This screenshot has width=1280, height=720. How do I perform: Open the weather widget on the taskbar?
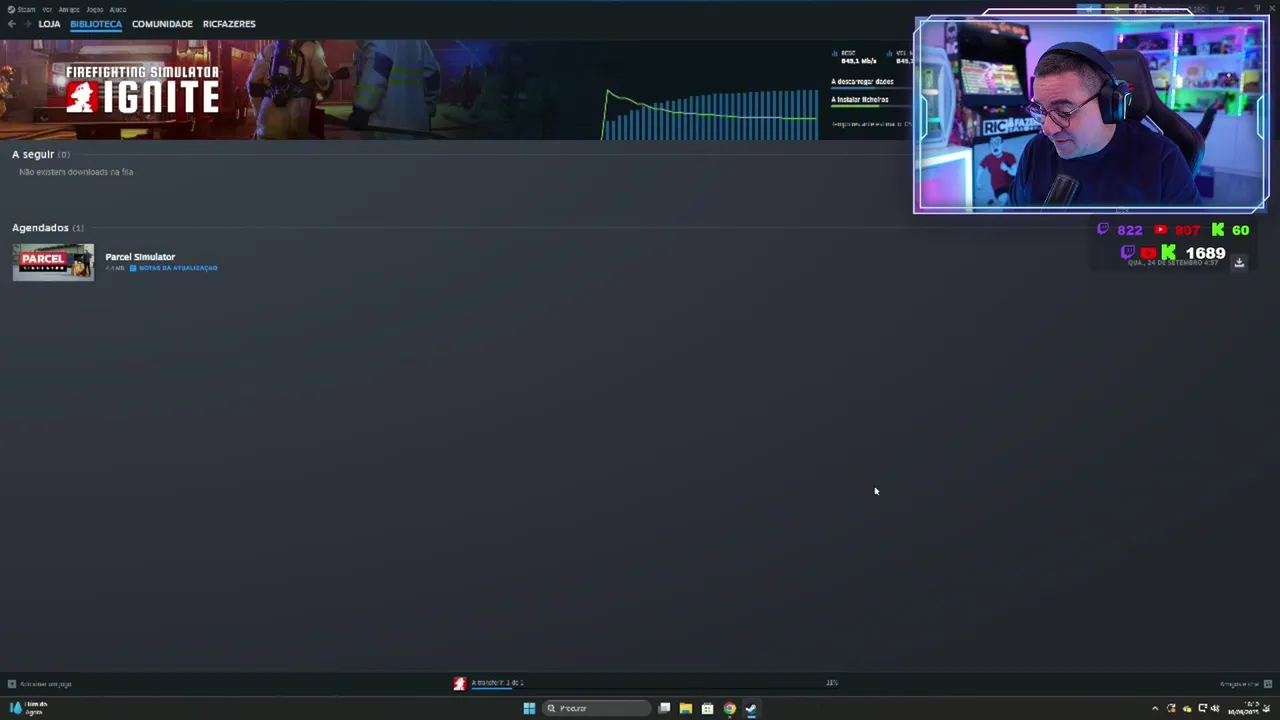pos(28,708)
